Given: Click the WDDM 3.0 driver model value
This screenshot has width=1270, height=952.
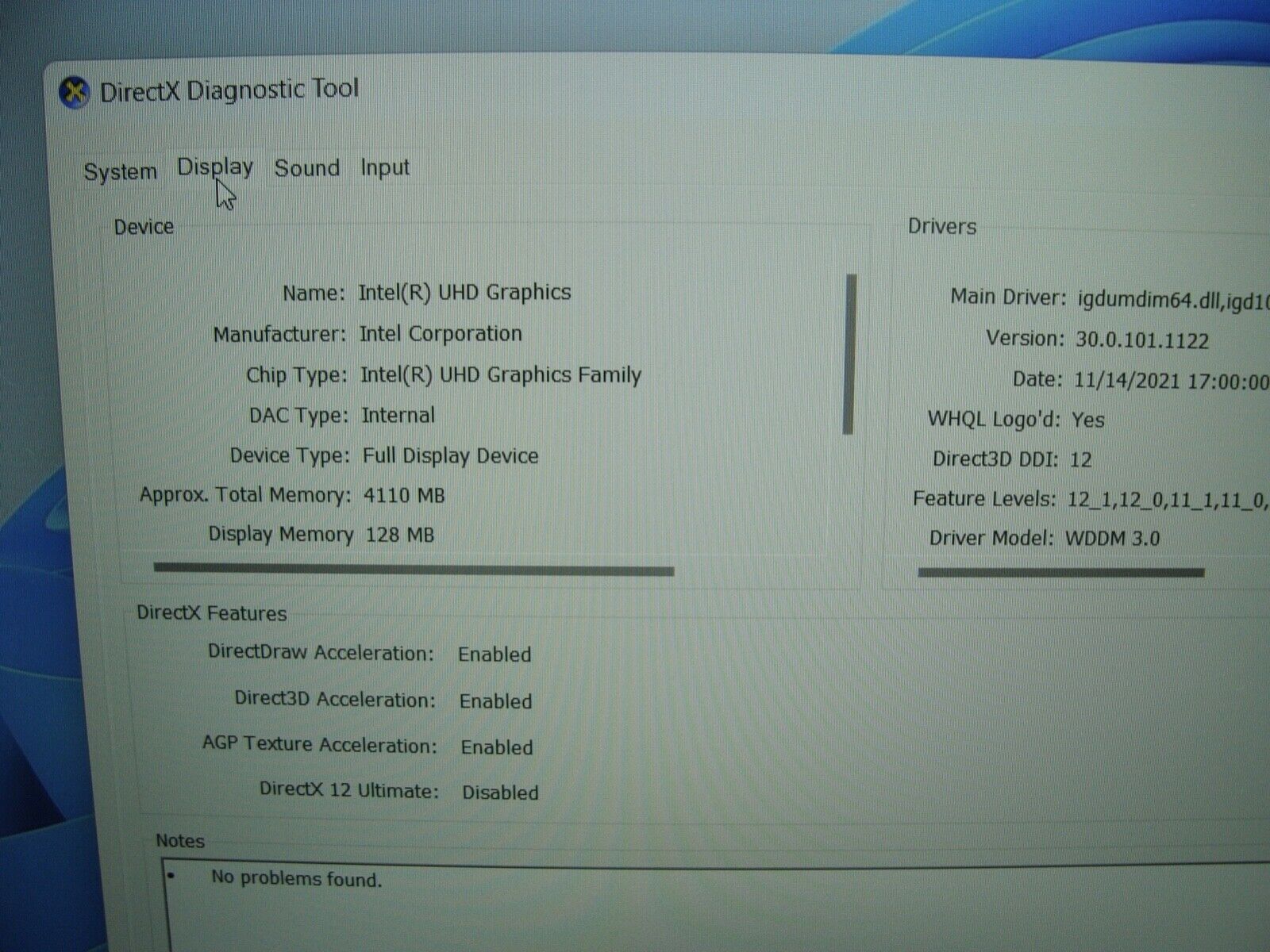Looking at the screenshot, I should pyautogui.click(x=1112, y=539).
